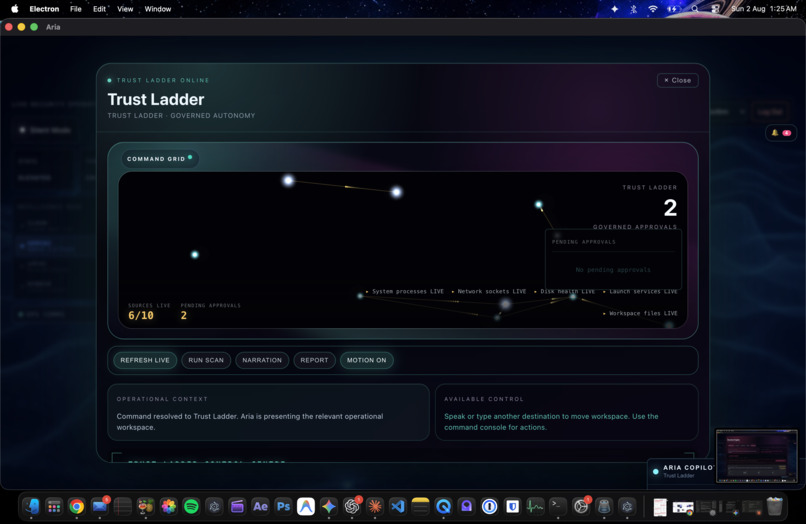
Task: Launch Google Chrome from dock
Action: point(77,507)
